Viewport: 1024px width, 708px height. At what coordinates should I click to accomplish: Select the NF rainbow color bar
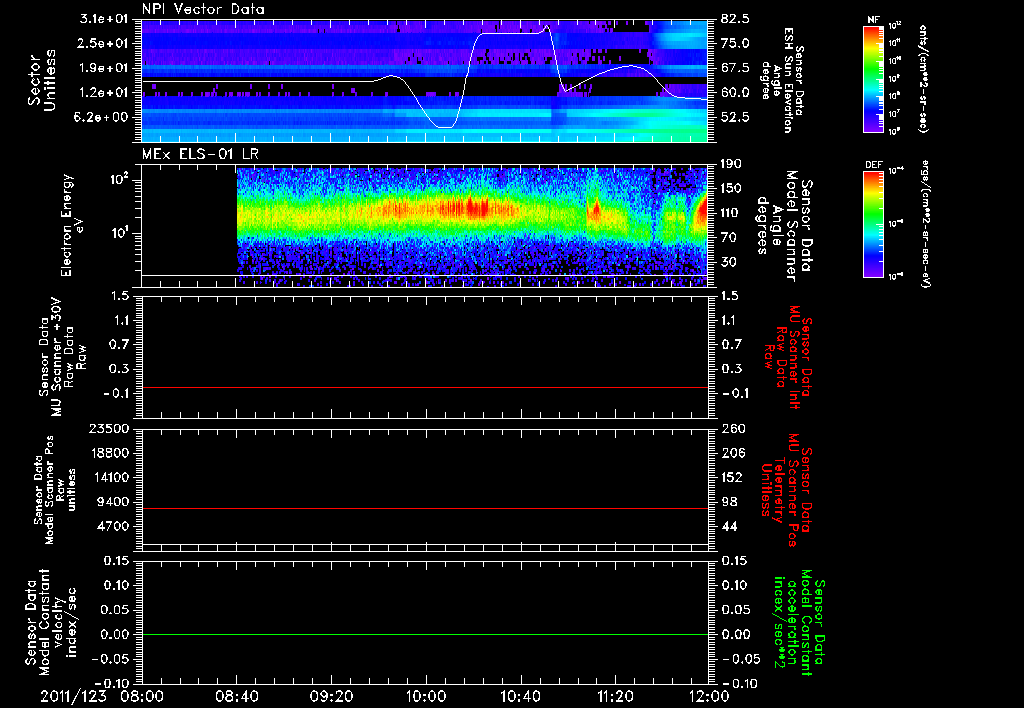pos(873,79)
